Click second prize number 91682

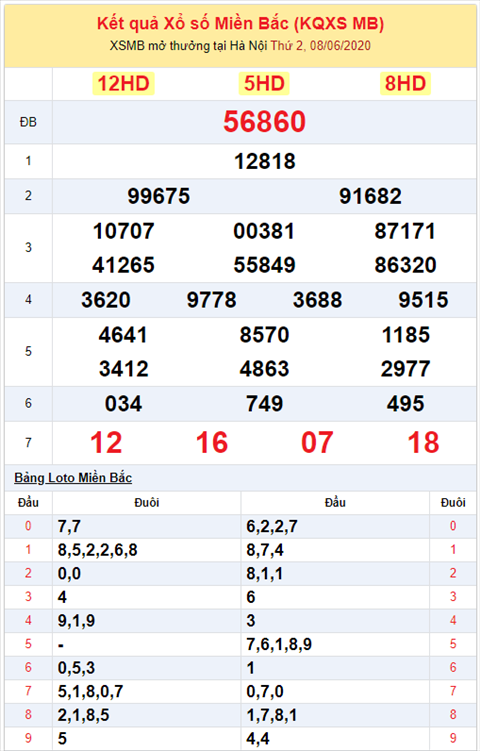point(370,196)
